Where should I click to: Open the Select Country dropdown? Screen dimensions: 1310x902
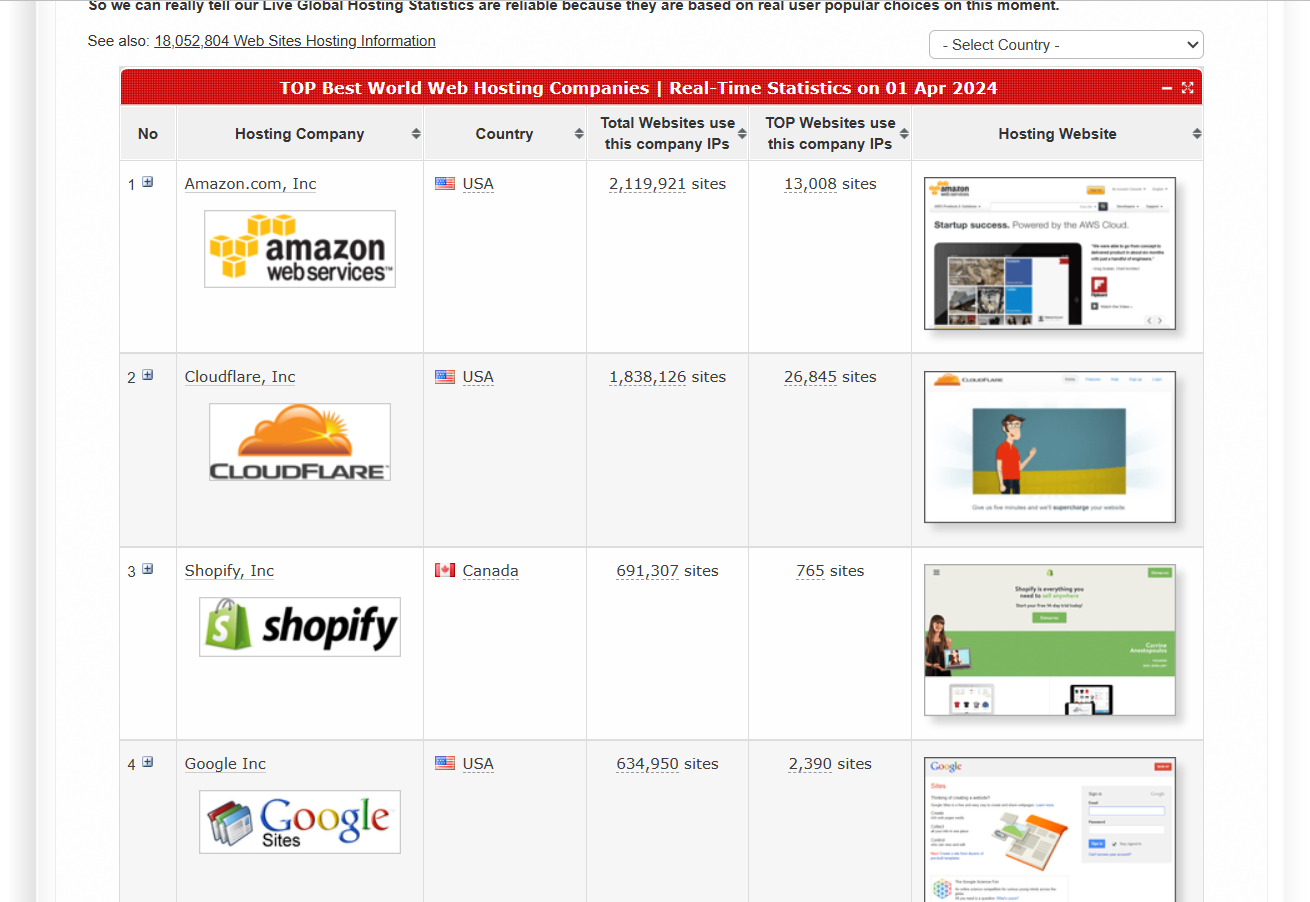click(x=1066, y=45)
